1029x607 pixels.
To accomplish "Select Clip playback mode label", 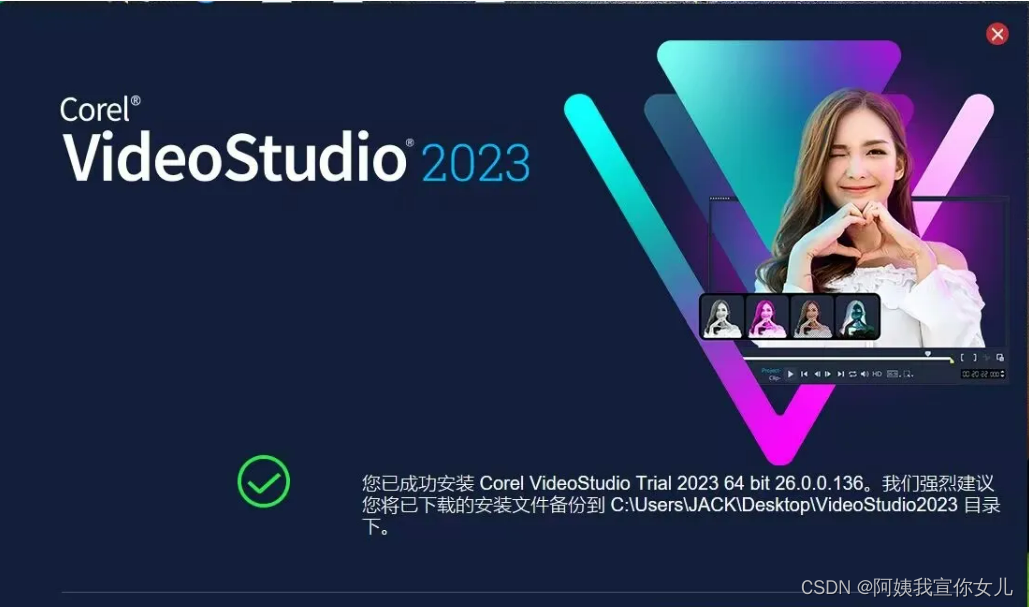I will point(774,378).
